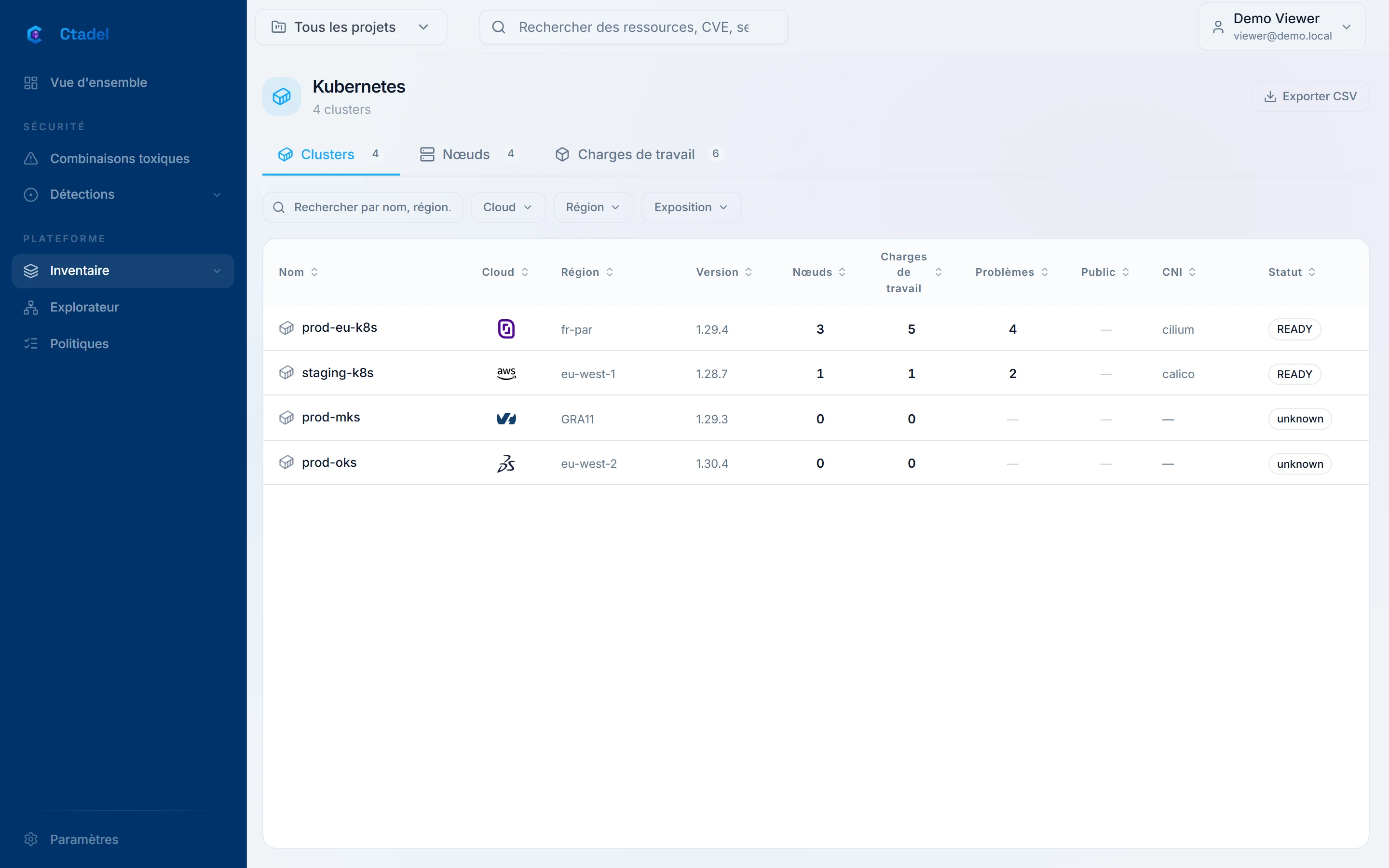Click the Scaleway icon for prod-eu-k8s

point(505,329)
